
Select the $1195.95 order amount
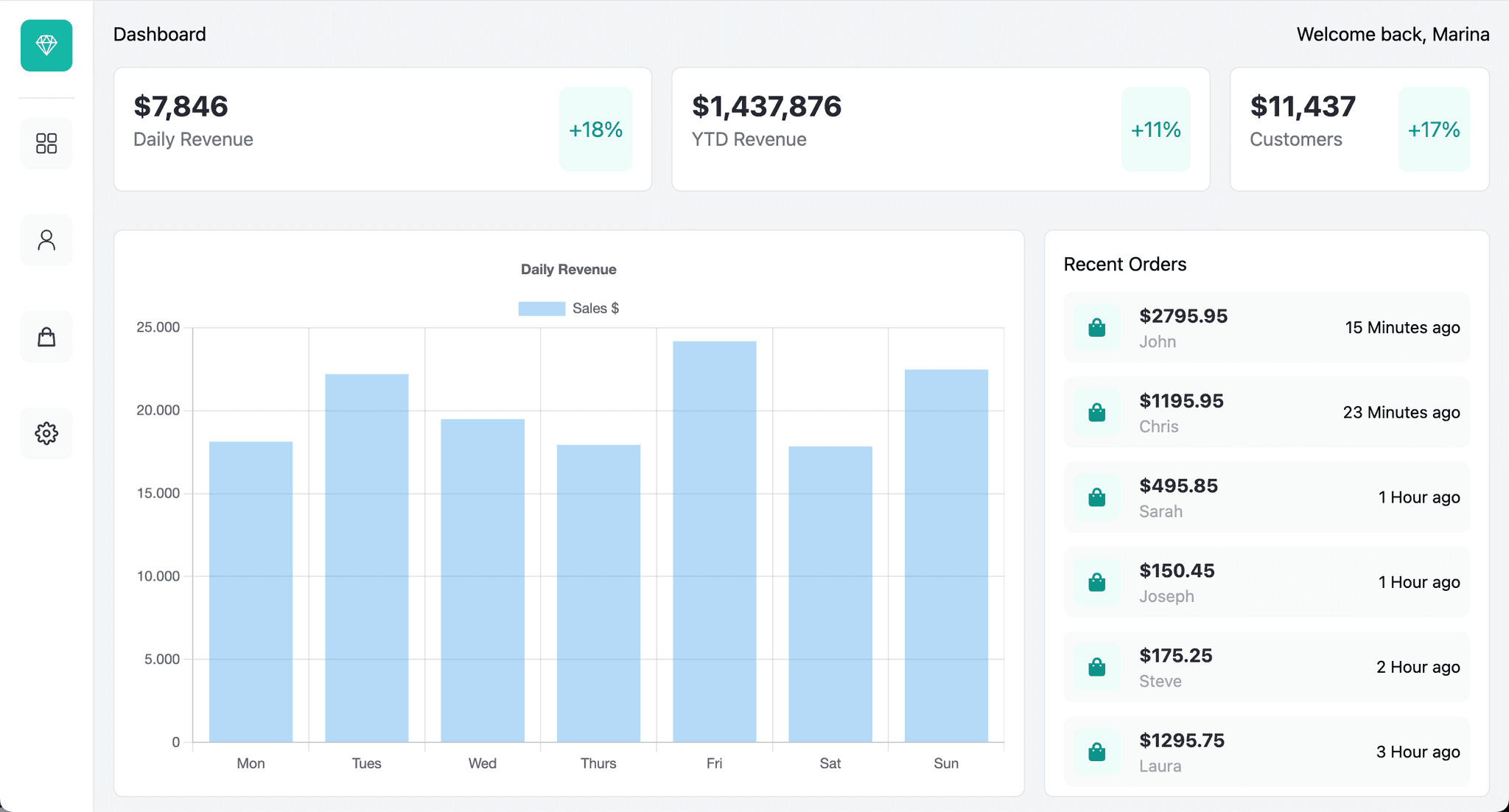pyautogui.click(x=1181, y=401)
